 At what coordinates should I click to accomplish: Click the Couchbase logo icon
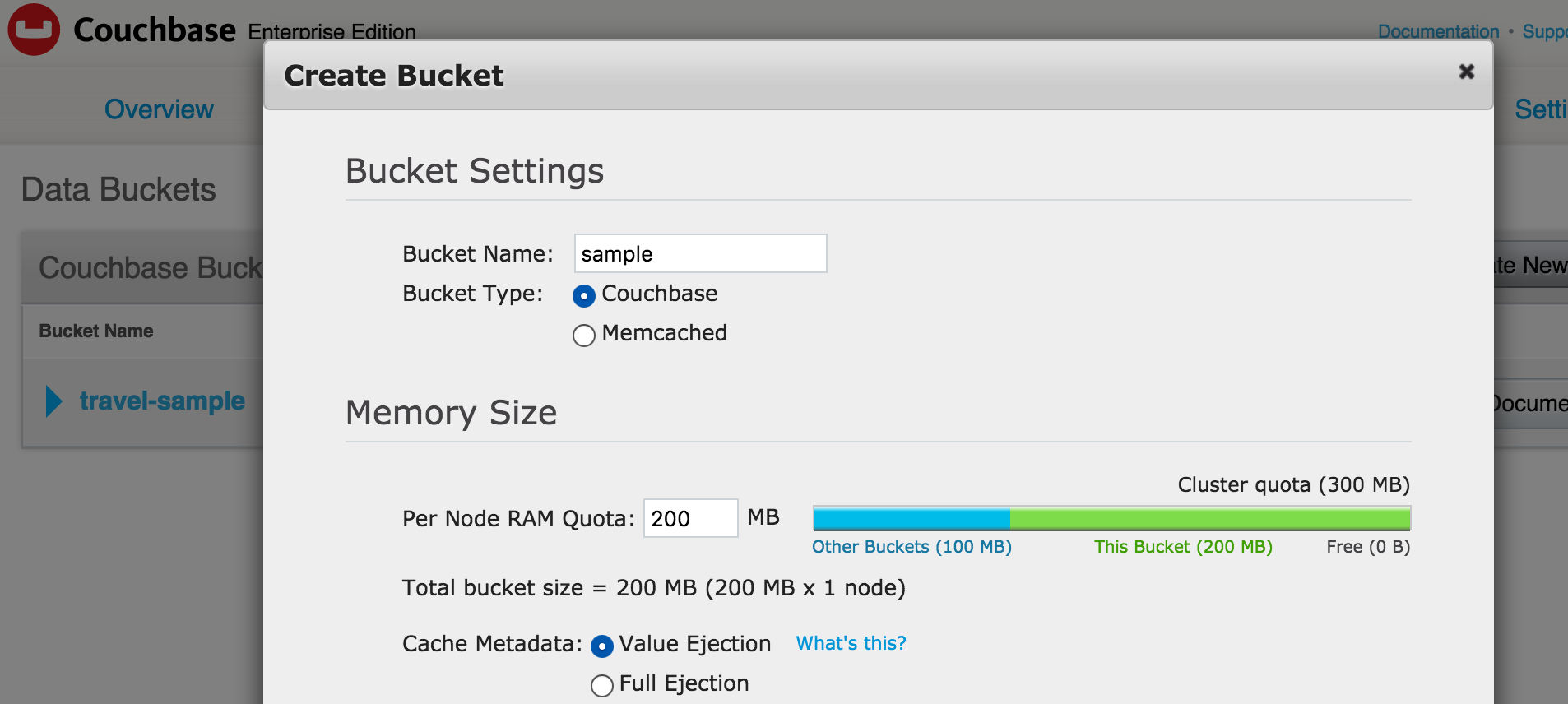34,30
